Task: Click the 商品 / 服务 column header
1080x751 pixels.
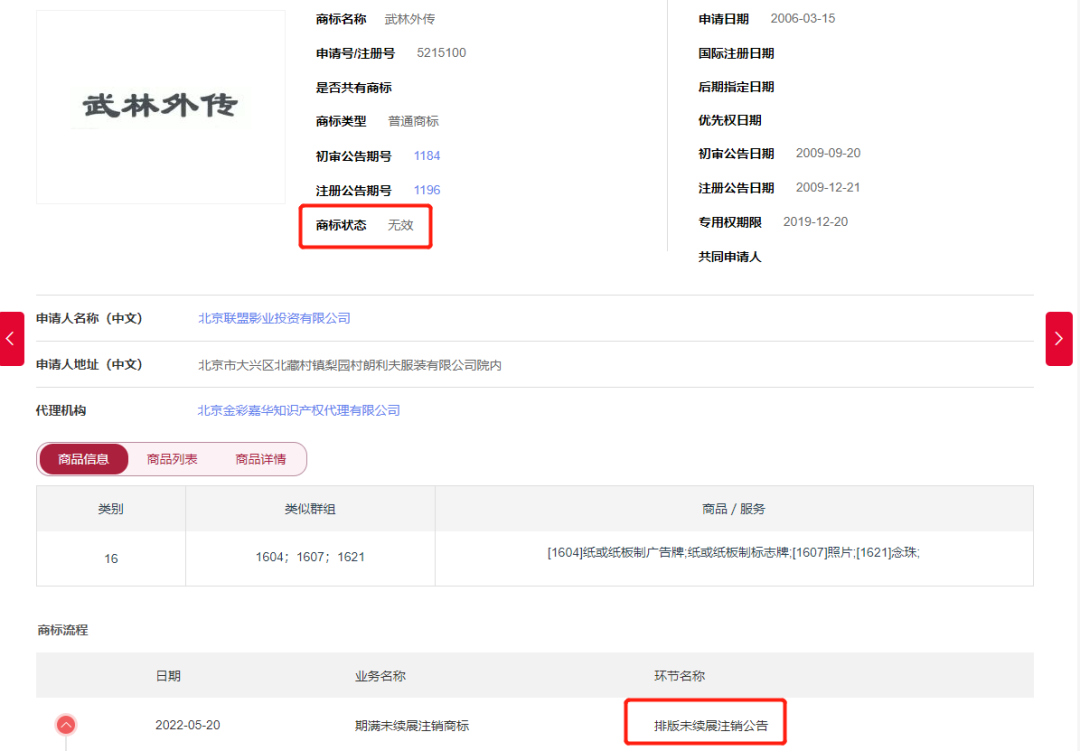Action: (x=734, y=509)
